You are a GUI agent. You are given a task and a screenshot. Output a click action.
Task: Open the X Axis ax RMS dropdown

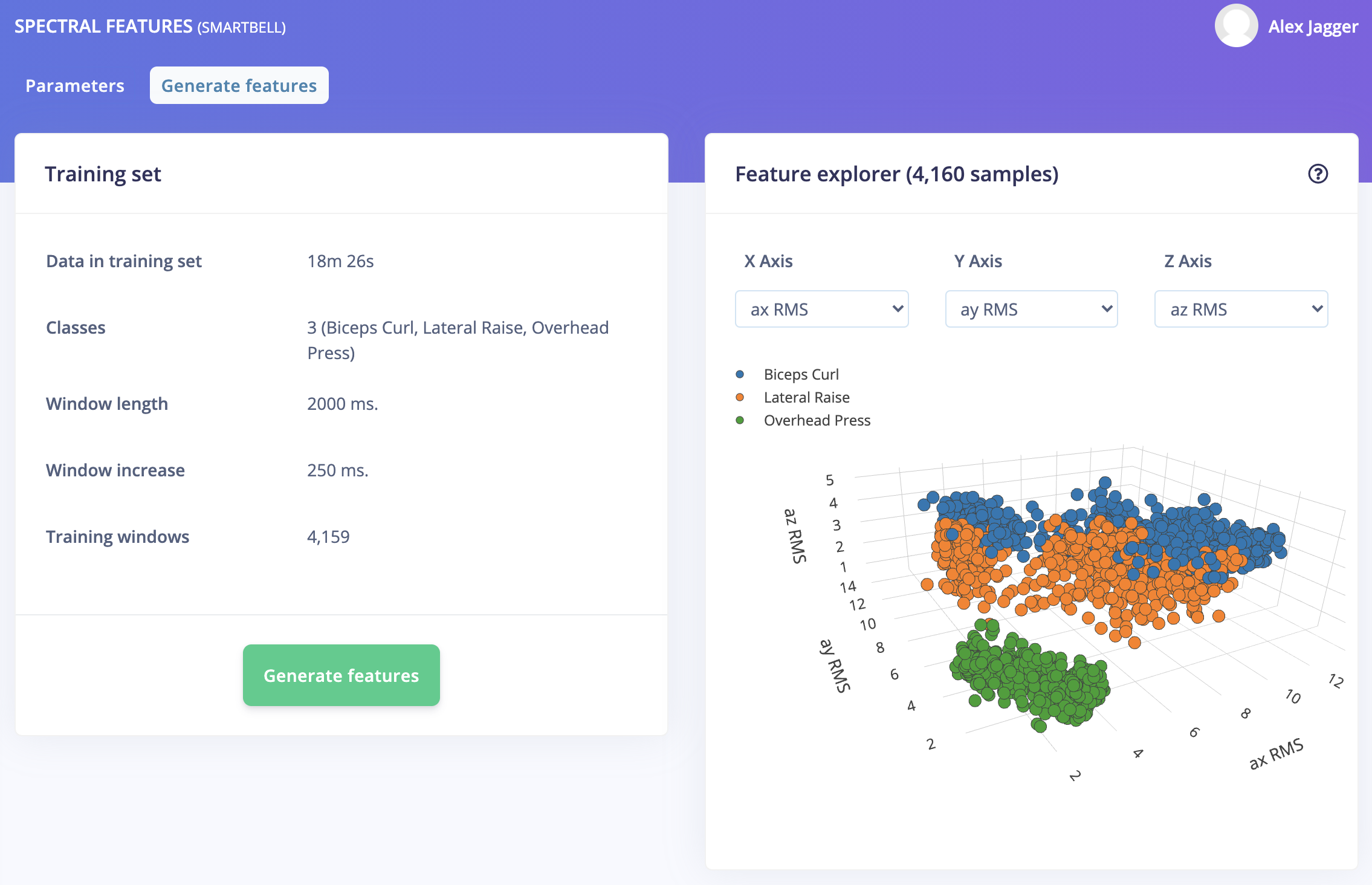pyautogui.click(x=821, y=309)
